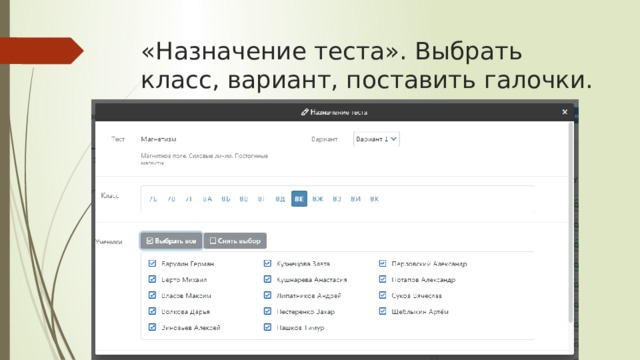Select class 8З

[337, 199]
